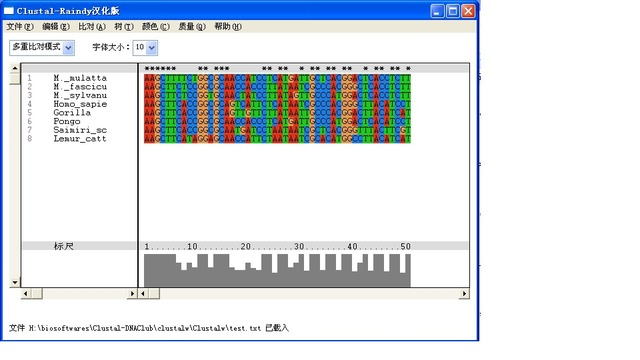The height and width of the screenshot is (360, 640).
Task: Click the up arrow of vertical scrollbar
Action: (15, 68)
